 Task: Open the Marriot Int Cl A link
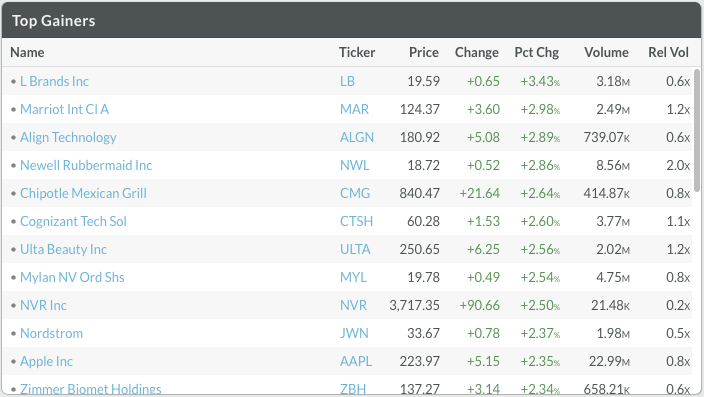(65, 109)
